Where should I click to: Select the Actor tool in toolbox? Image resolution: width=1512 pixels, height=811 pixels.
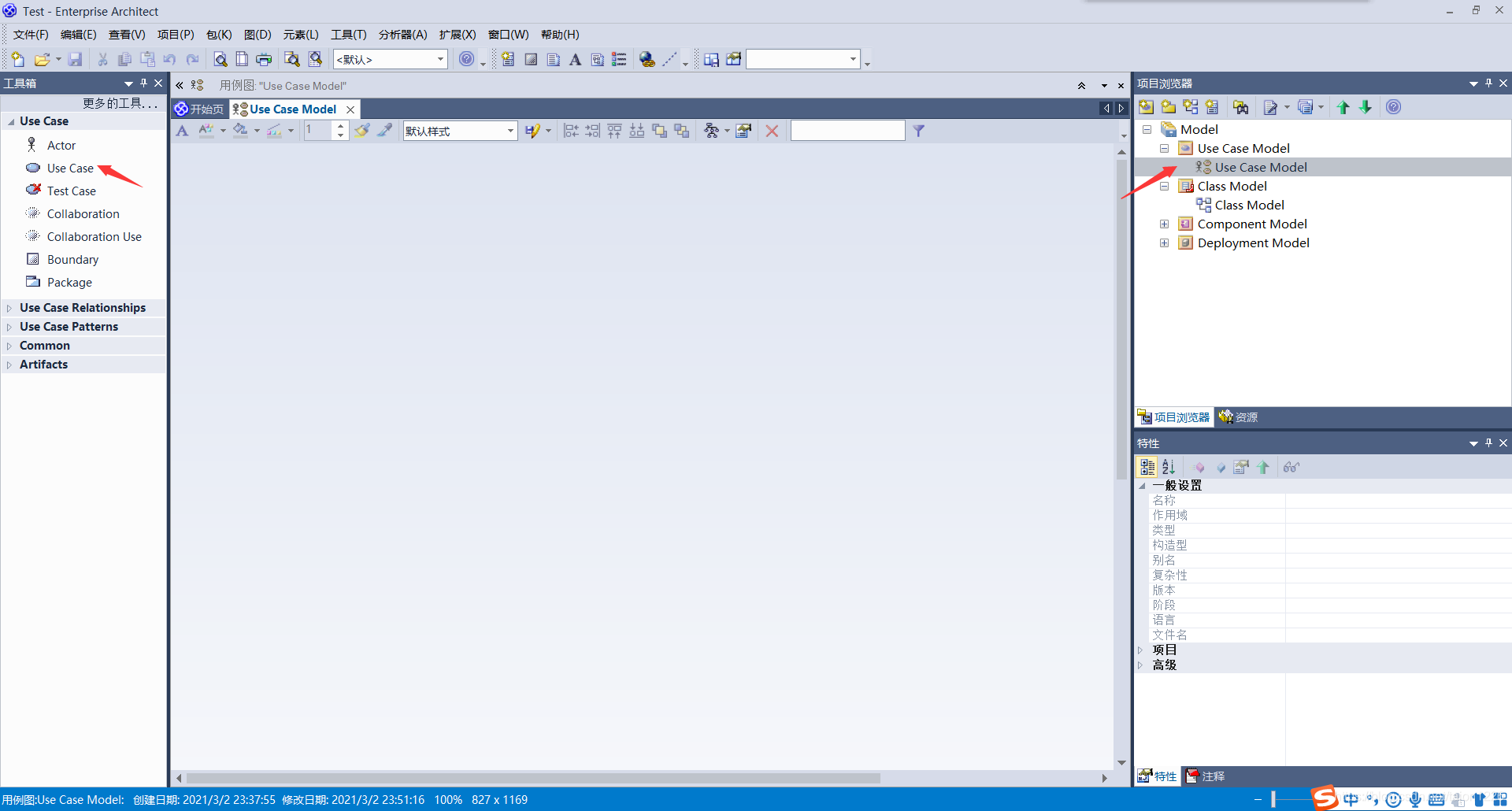click(61, 145)
